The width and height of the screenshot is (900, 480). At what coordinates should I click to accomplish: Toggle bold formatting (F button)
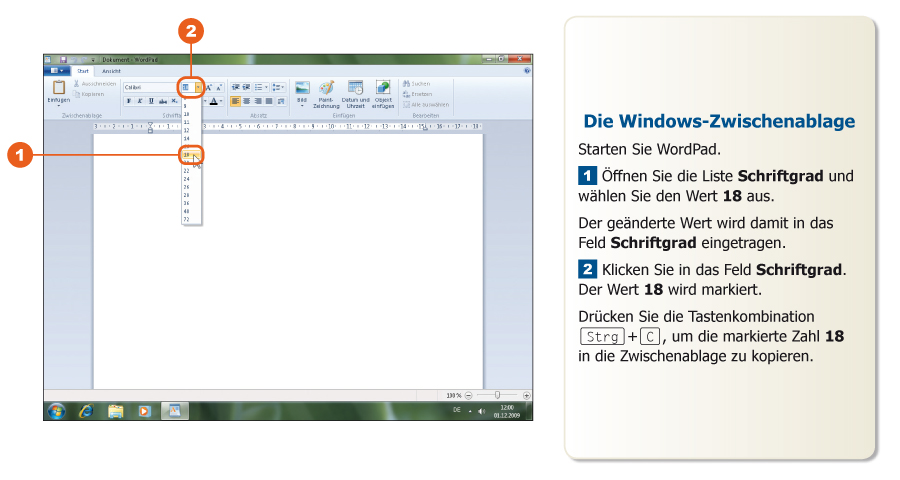pos(128,101)
